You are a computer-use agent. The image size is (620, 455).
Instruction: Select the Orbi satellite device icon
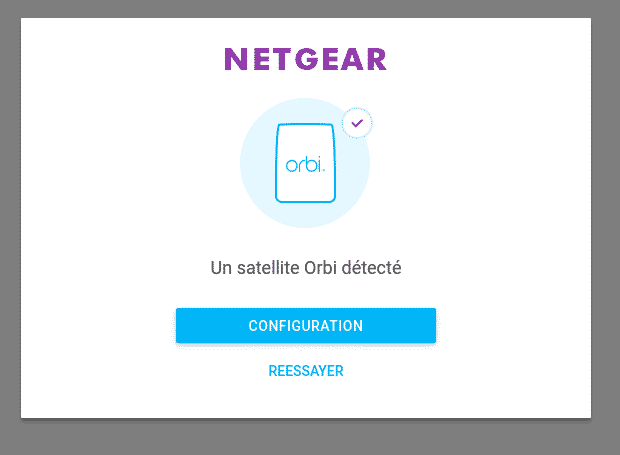[305, 162]
